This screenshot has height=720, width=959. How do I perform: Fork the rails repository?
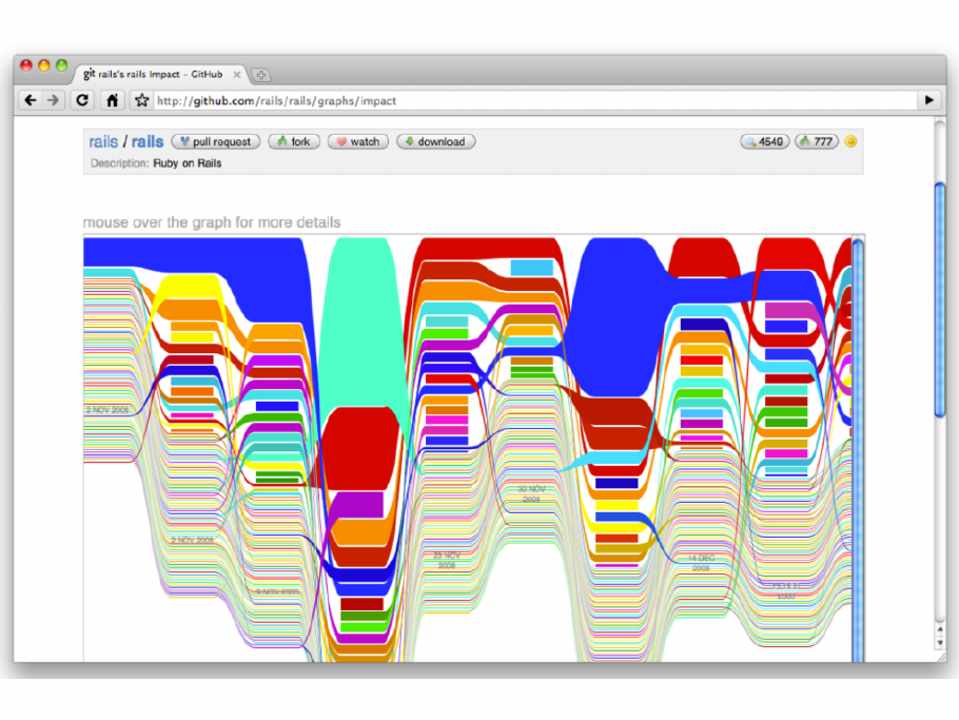coord(294,142)
